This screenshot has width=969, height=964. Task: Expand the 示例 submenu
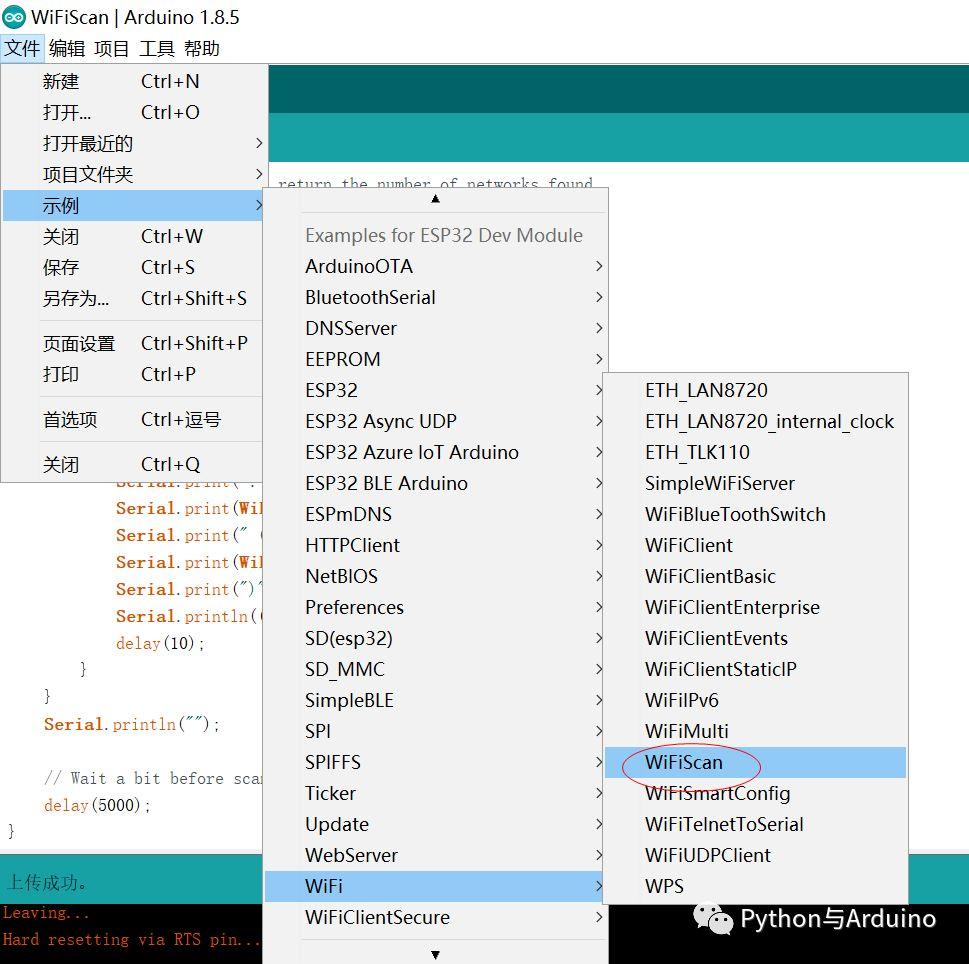click(x=133, y=205)
